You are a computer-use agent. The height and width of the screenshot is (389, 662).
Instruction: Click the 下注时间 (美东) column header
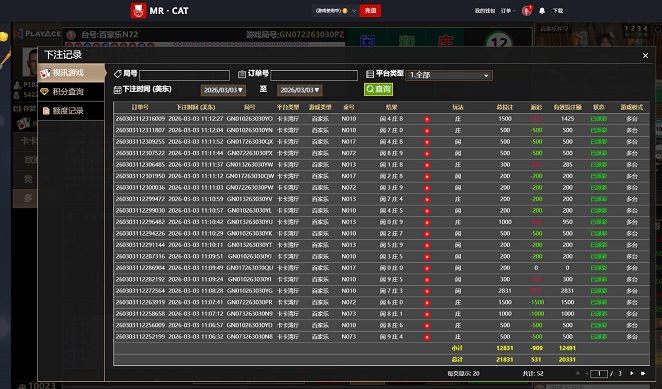point(195,107)
